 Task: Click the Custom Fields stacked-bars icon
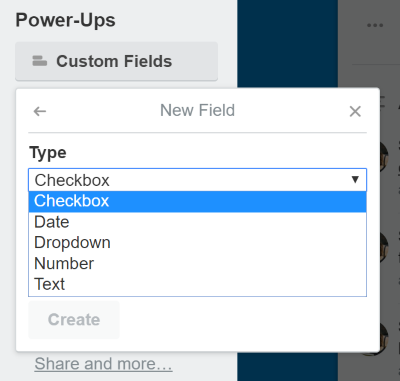pyautogui.click(x=39, y=61)
